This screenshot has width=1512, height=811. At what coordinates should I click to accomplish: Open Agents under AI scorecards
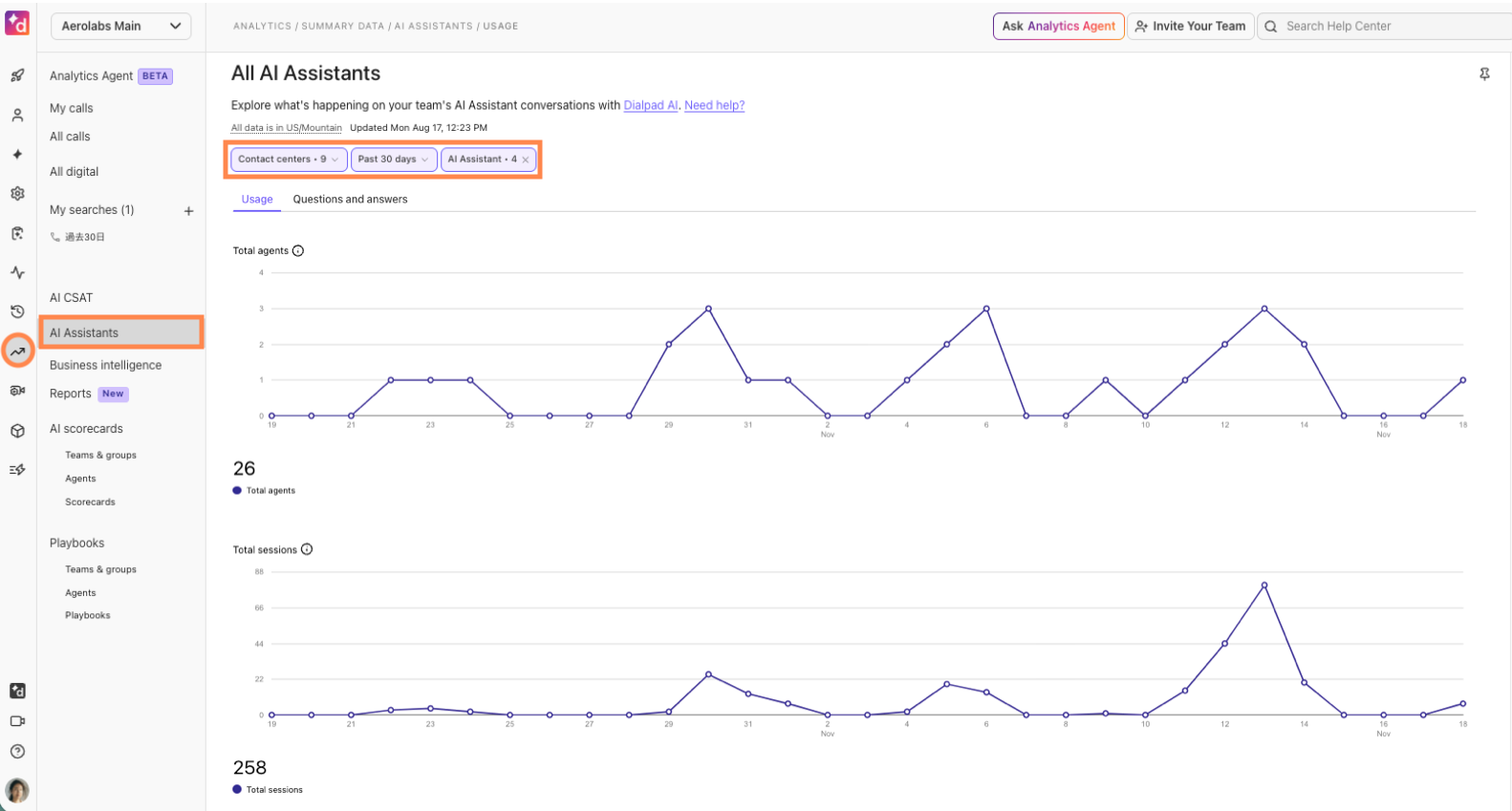(80, 479)
